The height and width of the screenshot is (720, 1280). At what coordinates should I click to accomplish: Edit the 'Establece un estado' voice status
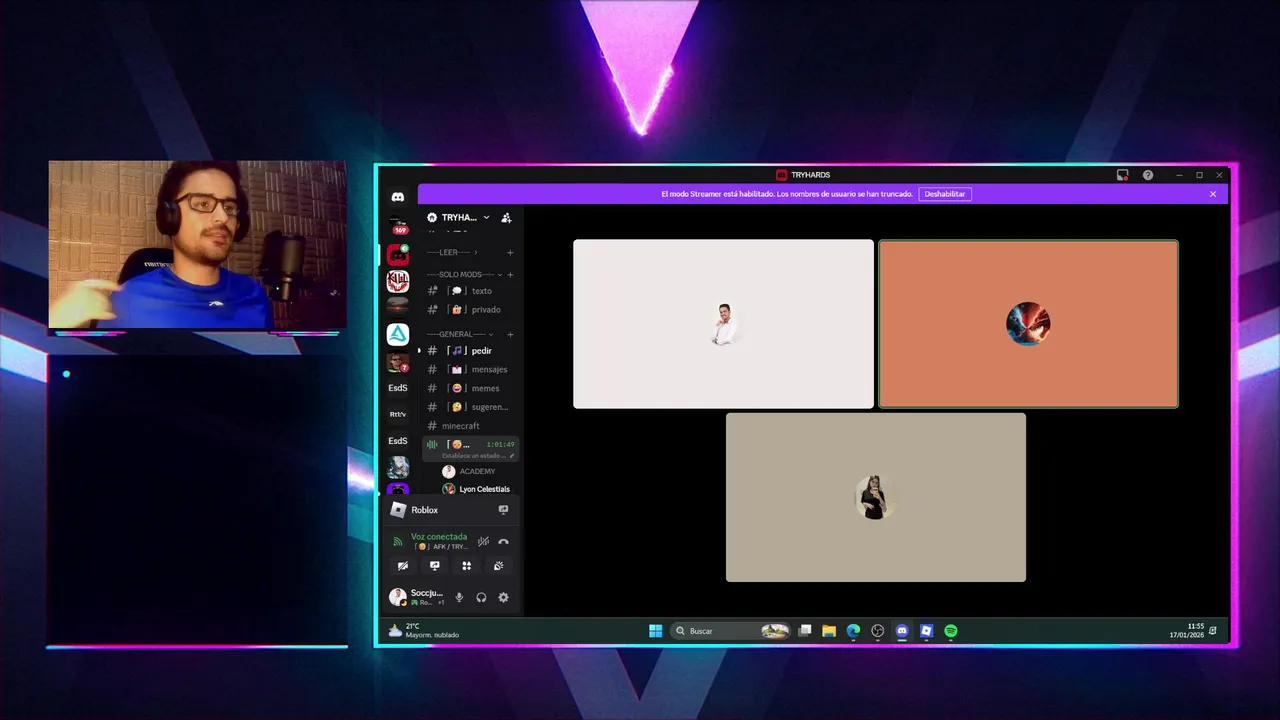(x=478, y=456)
